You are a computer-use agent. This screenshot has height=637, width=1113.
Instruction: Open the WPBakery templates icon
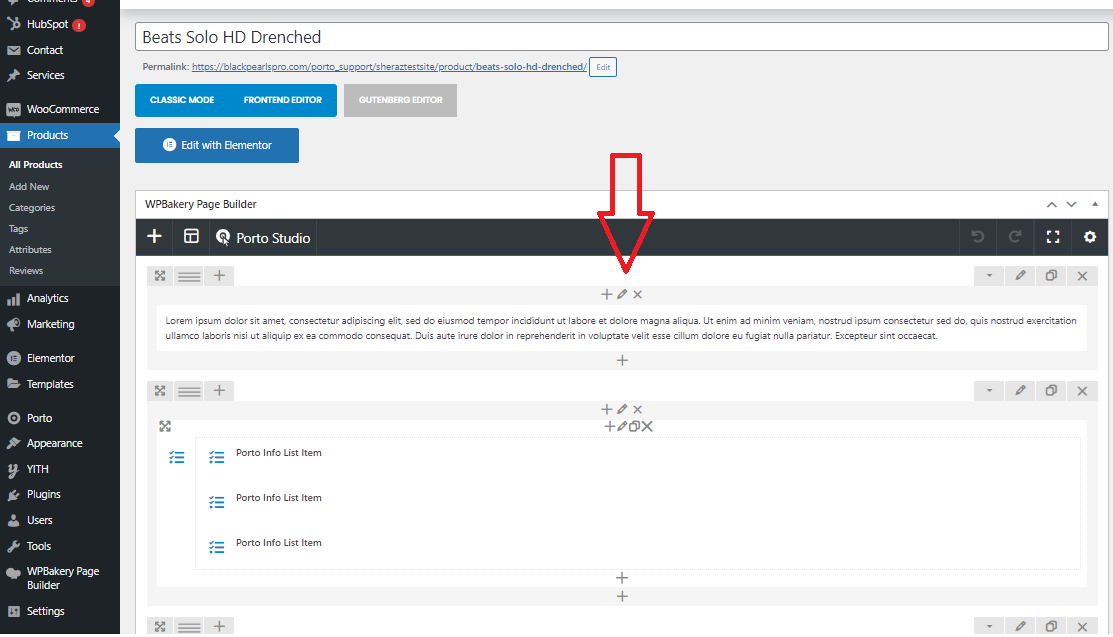191,237
